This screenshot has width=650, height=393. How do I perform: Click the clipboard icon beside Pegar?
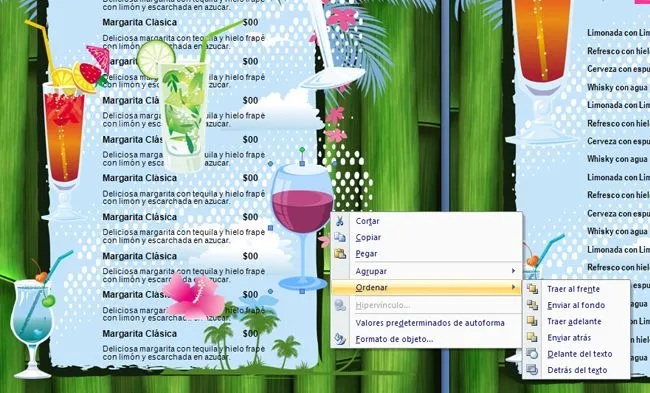340,253
